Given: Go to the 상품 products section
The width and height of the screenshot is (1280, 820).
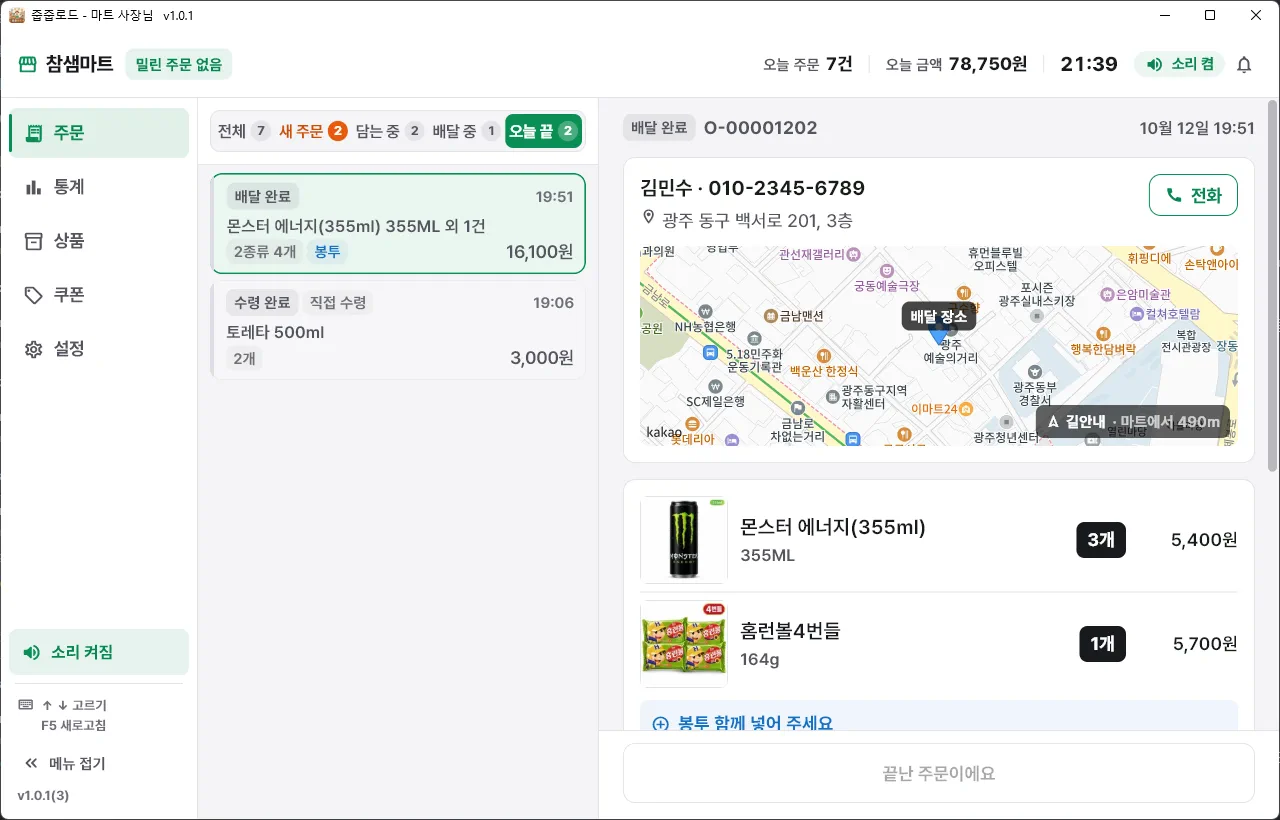Looking at the screenshot, I should 99,241.
